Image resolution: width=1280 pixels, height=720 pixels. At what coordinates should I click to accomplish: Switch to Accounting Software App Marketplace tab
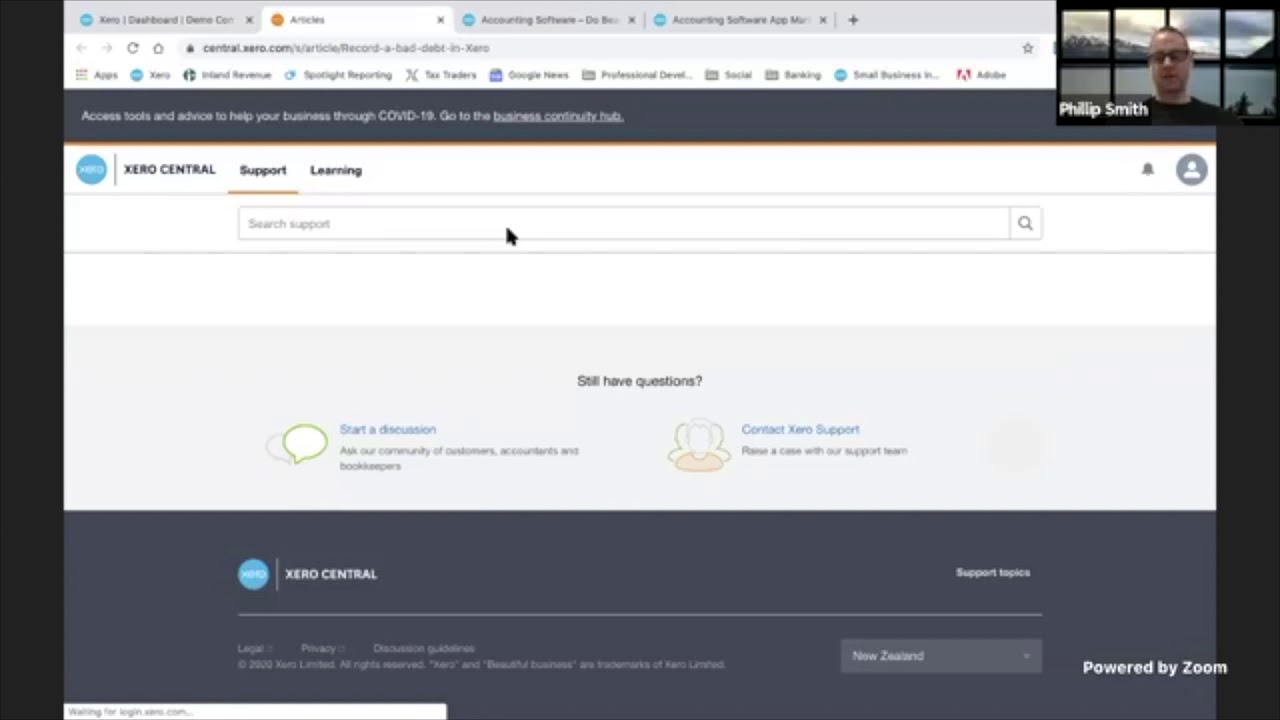coord(740,20)
